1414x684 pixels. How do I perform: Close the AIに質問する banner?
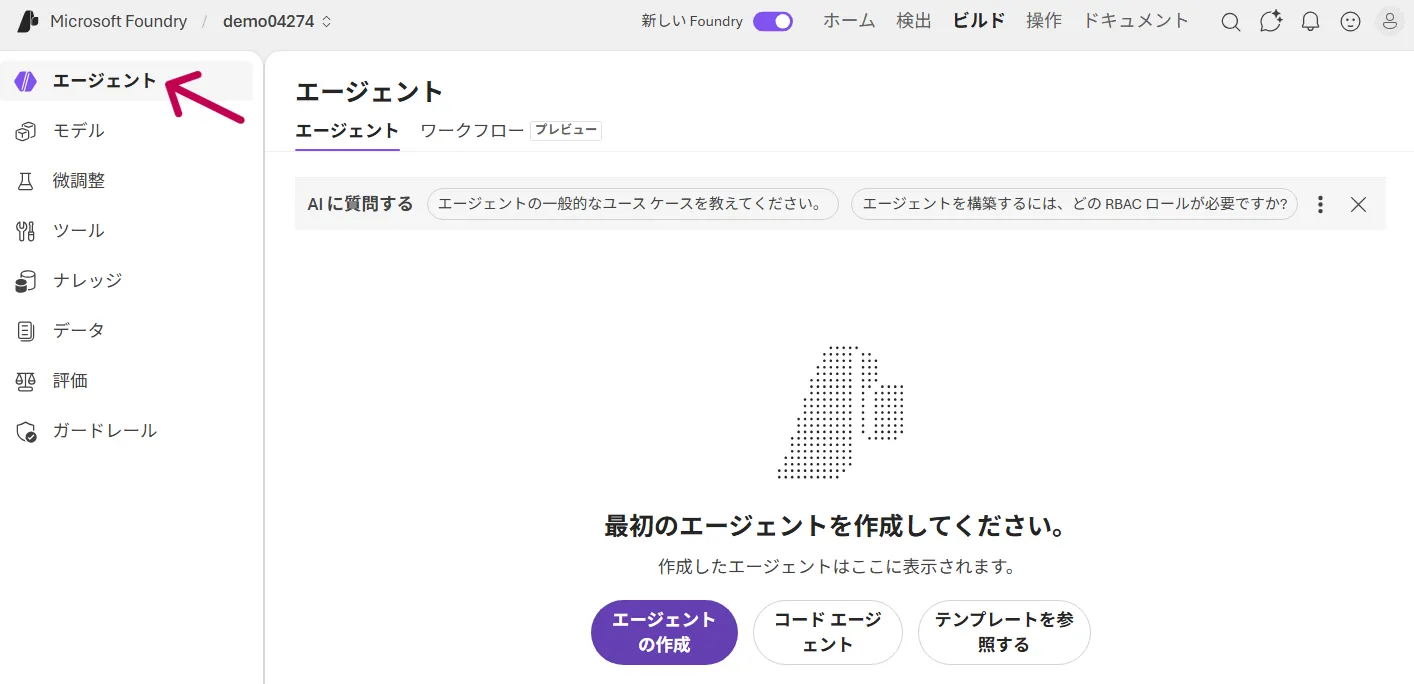tap(1358, 204)
